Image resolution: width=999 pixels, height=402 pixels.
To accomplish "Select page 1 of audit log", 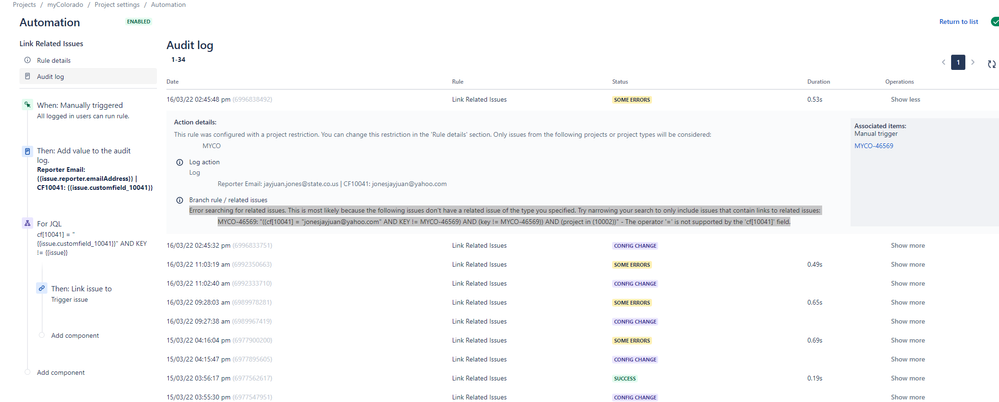I will (958, 62).
